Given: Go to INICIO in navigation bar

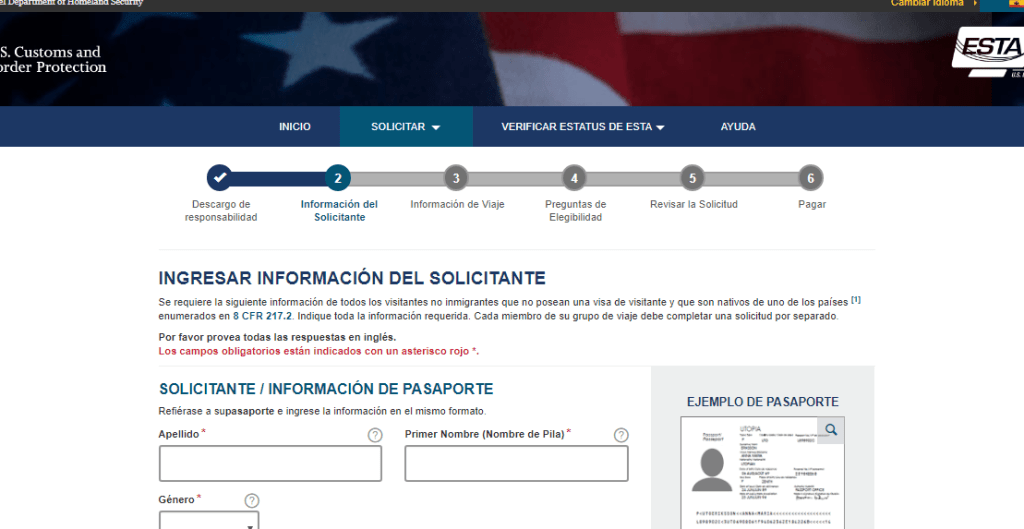Looking at the screenshot, I should [x=295, y=127].
